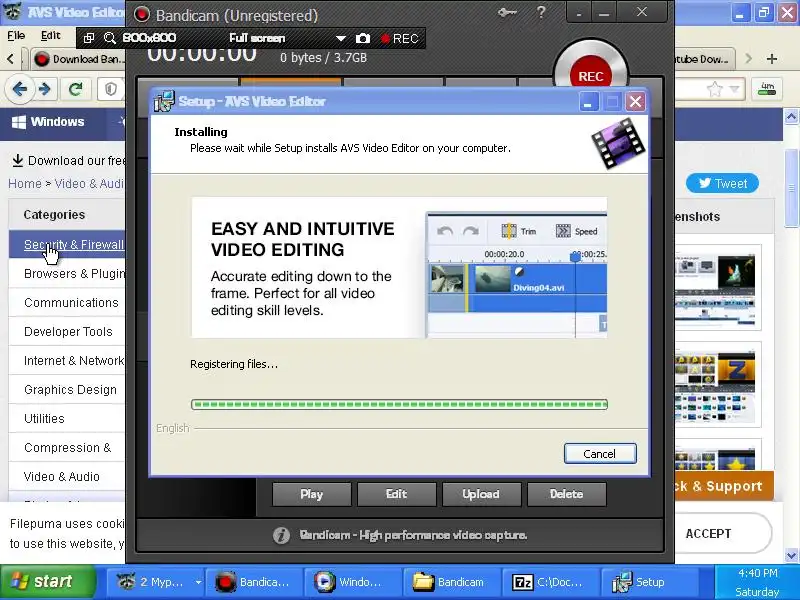This screenshot has height=600, width=800.
Task: Click the system clock 4:40 PM
Action: click(758, 573)
